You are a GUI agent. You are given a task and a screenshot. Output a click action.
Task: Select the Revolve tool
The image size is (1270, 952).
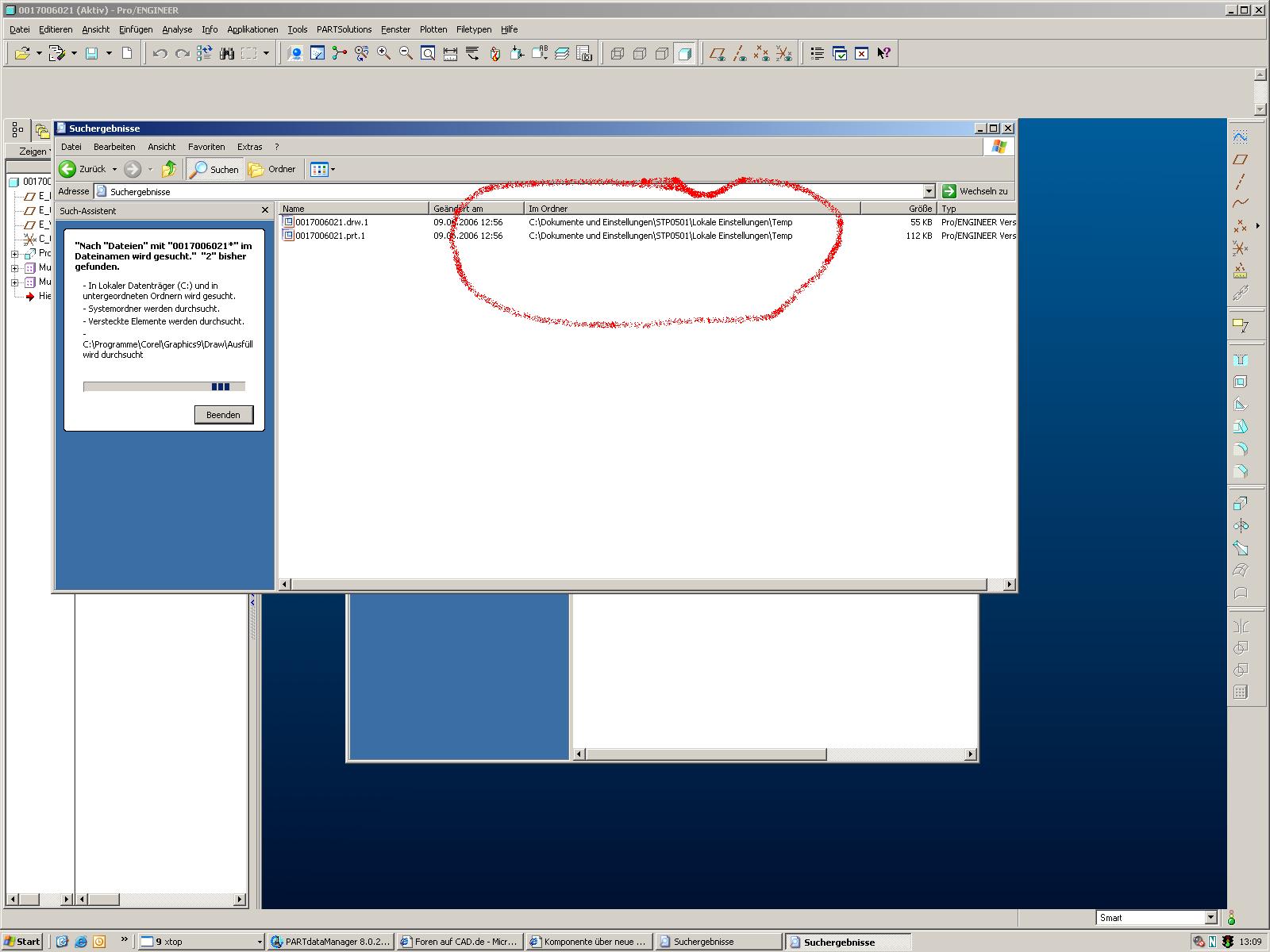pos(1241,525)
